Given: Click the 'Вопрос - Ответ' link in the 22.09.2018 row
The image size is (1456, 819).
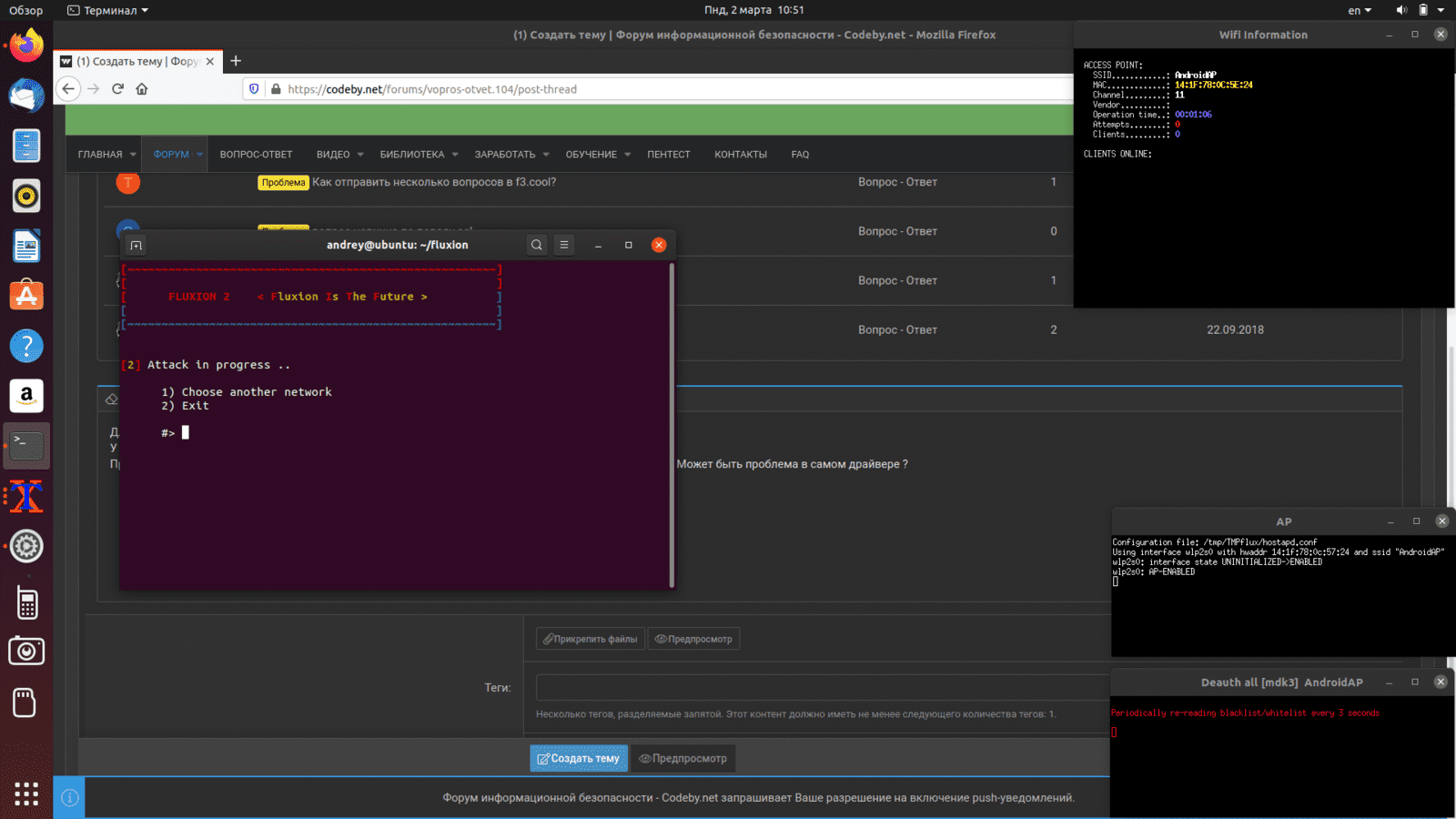Looking at the screenshot, I should pyautogui.click(x=897, y=329).
